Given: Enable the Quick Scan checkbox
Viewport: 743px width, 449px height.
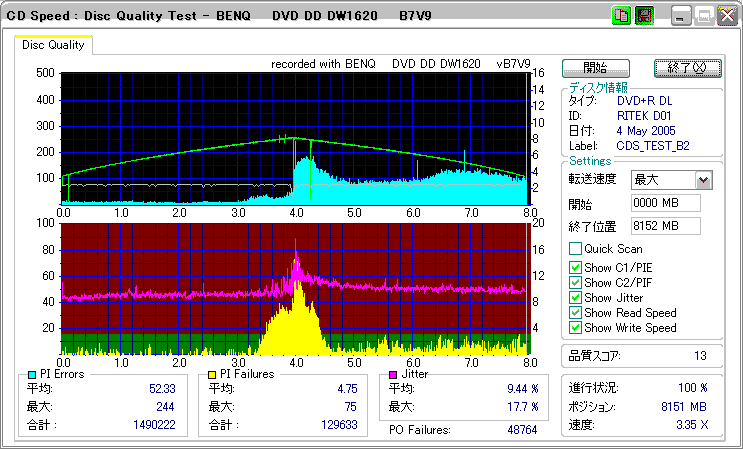Looking at the screenshot, I should point(575,249).
